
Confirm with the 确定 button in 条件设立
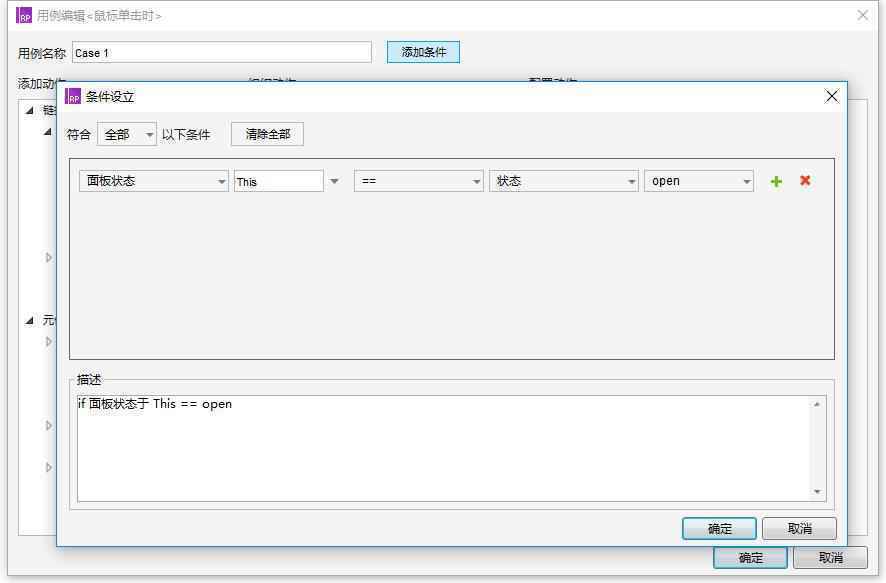pos(718,528)
